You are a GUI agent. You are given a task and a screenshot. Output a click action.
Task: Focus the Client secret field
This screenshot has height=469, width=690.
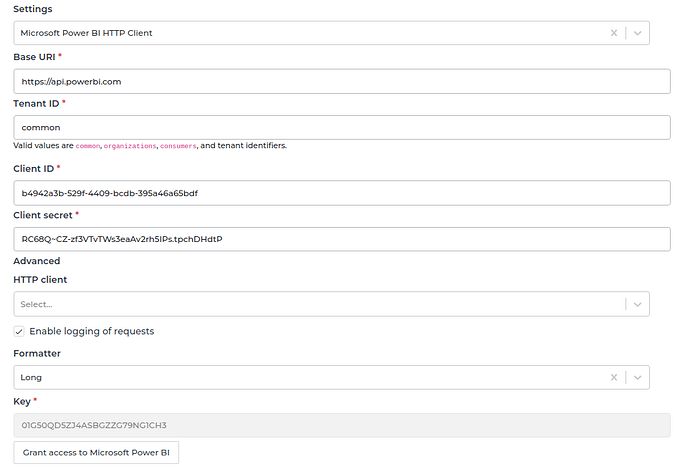coord(342,239)
